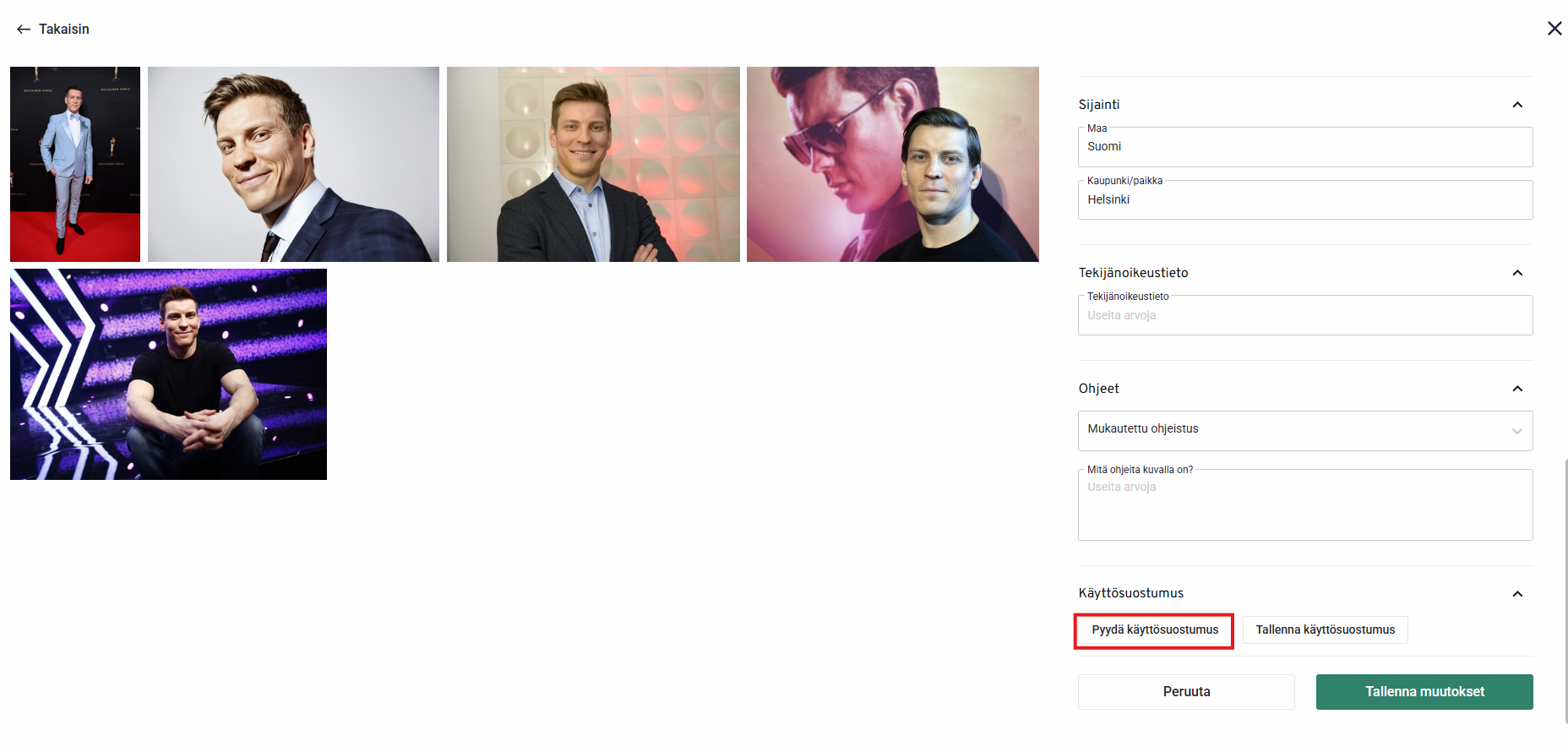Focus the Tekijänoikeustieto input field
The image size is (1568, 752).
[1304, 316]
